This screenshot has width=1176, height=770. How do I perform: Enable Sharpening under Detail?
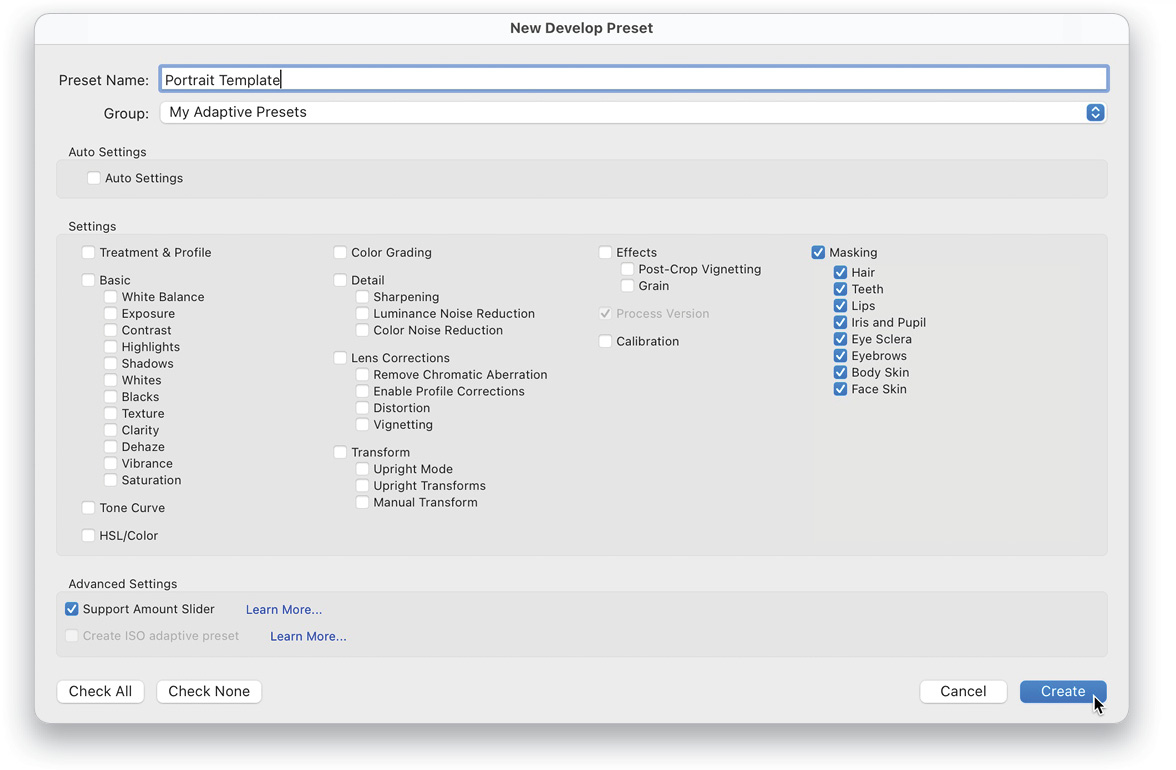coord(363,298)
